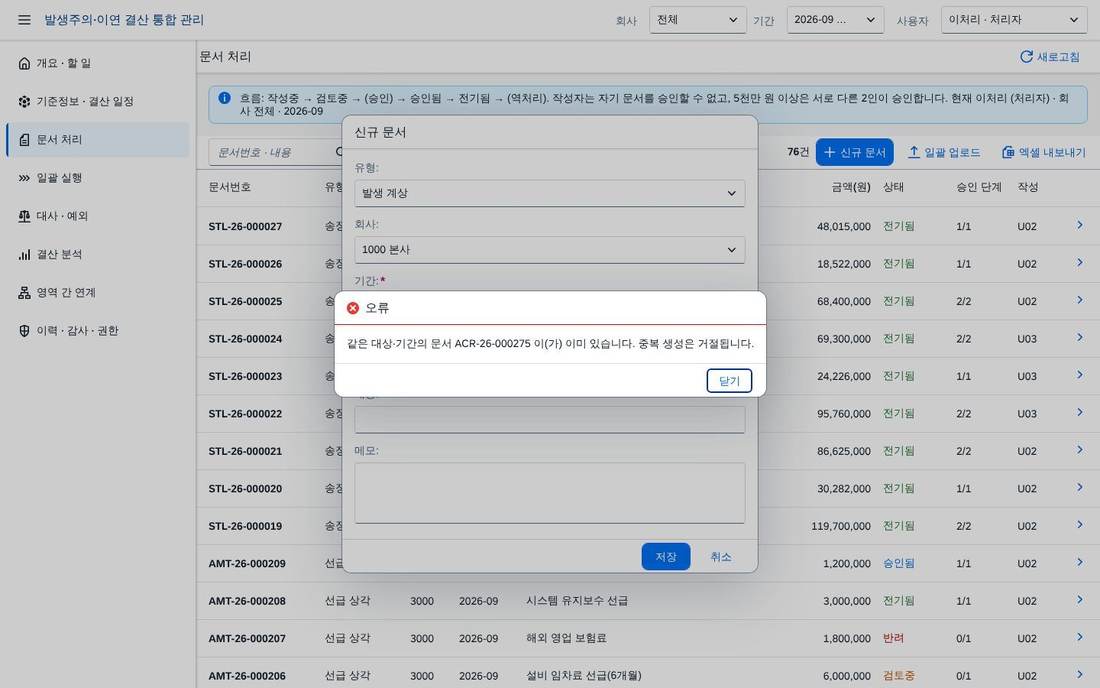Screen dimensions: 1100x688
Task: Click the info icon in flow banner
Action: (224, 98)
